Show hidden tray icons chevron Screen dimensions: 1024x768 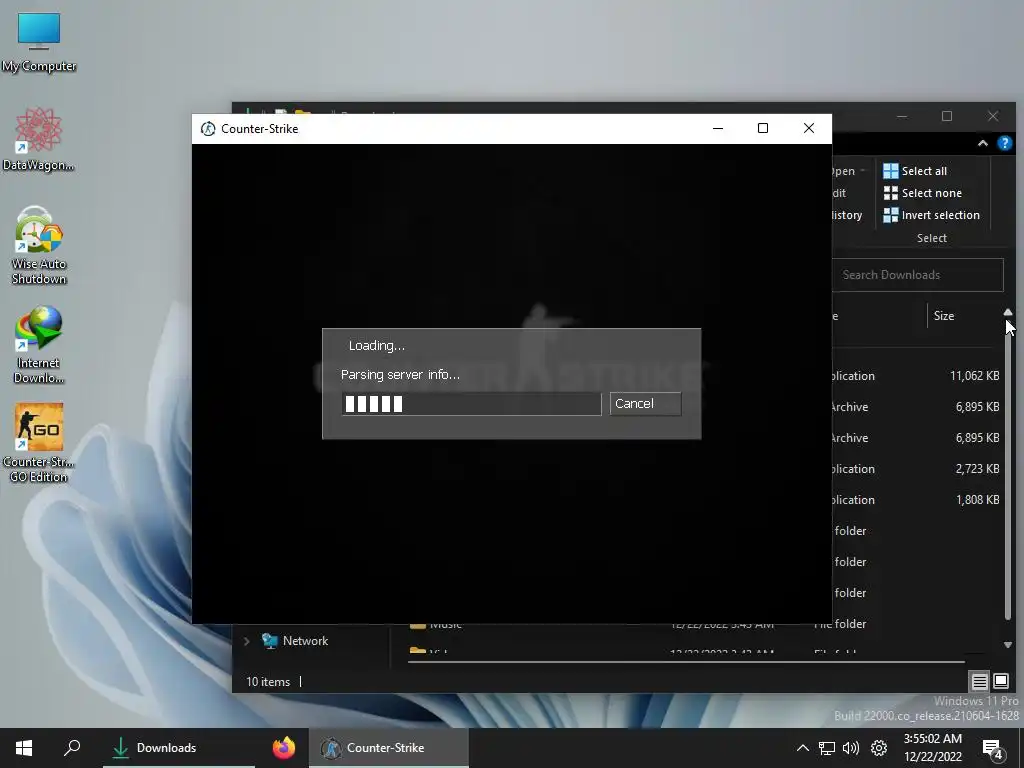tap(803, 748)
